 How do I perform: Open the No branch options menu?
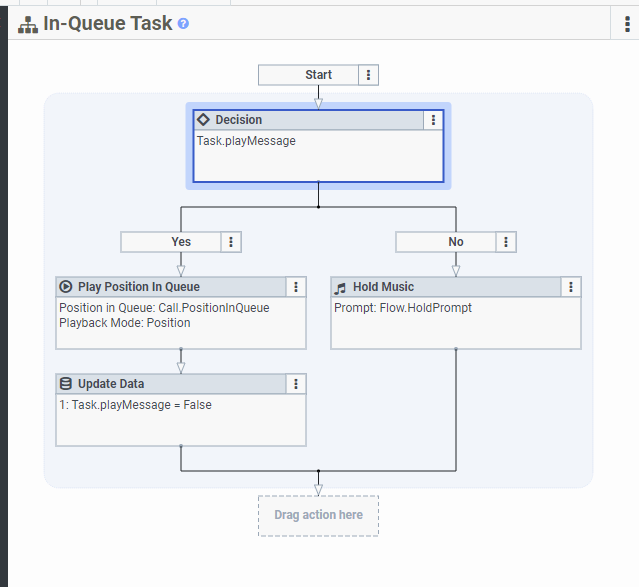coord(506,242)
